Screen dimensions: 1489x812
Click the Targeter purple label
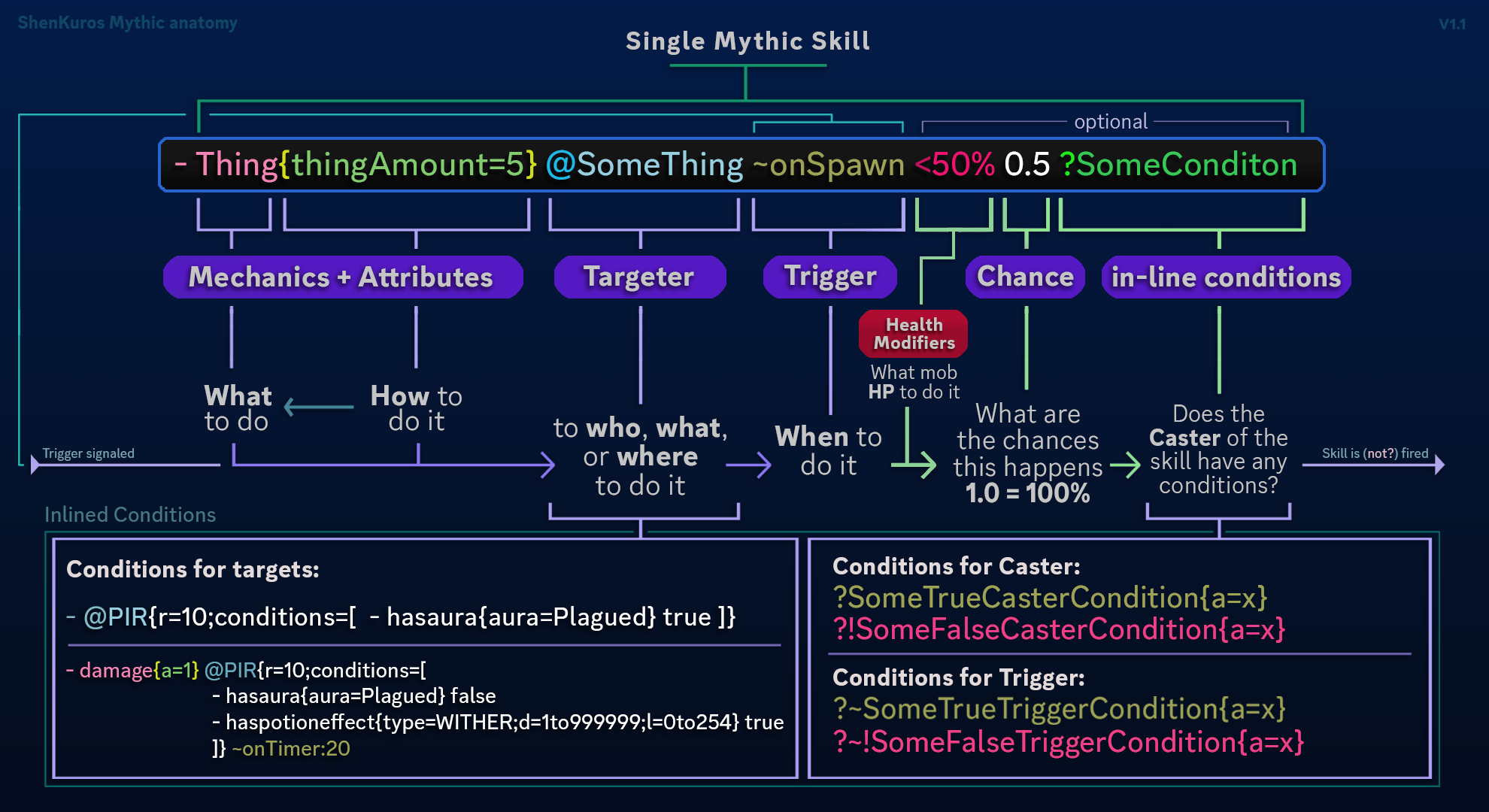(639, 277)
